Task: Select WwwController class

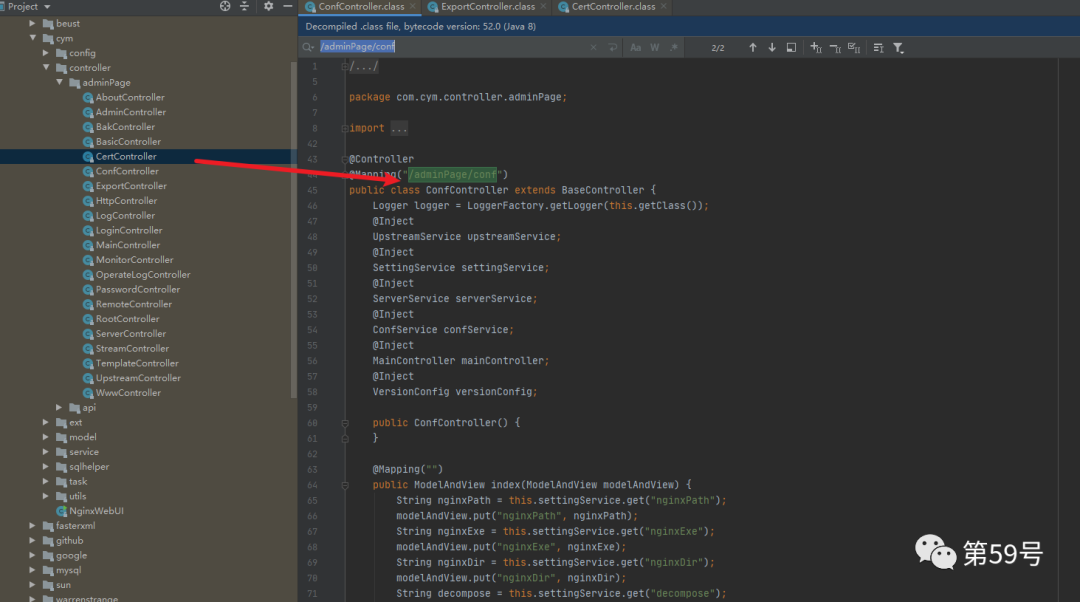Action: [128, 393]
